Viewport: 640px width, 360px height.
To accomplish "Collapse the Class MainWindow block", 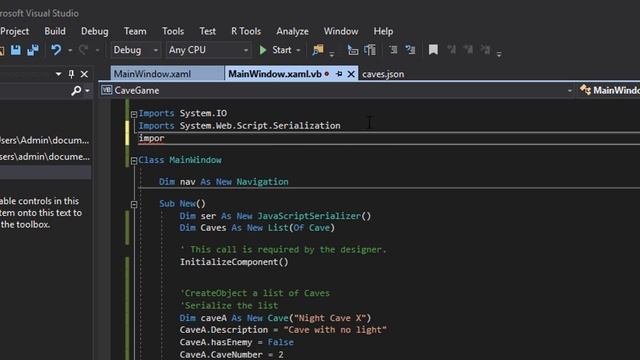I will (134, 161).
